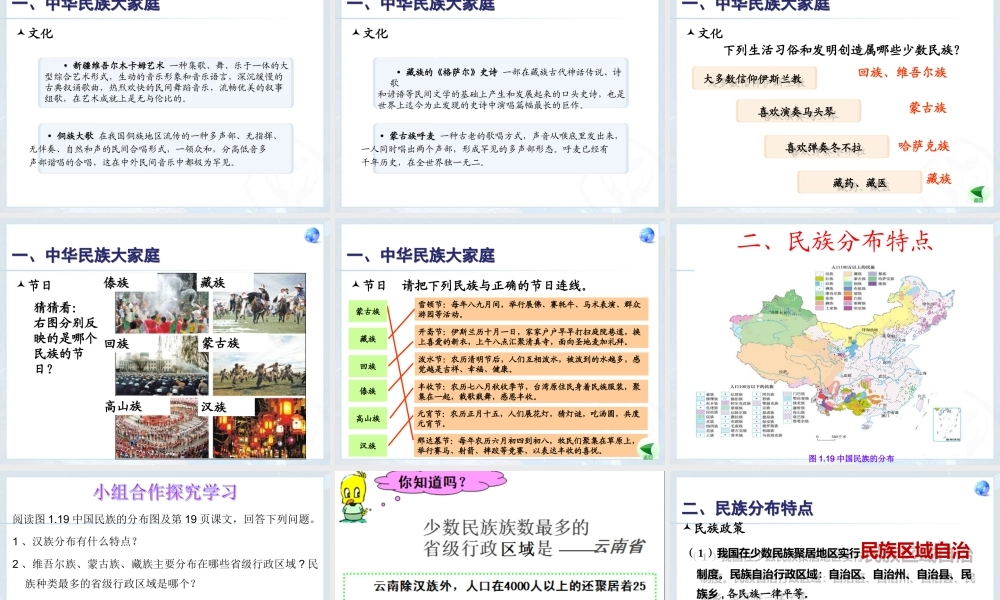Open the 回族 prayer gathering photo
This screenshot has height=600, width=1000.
[x=162, y=365]
